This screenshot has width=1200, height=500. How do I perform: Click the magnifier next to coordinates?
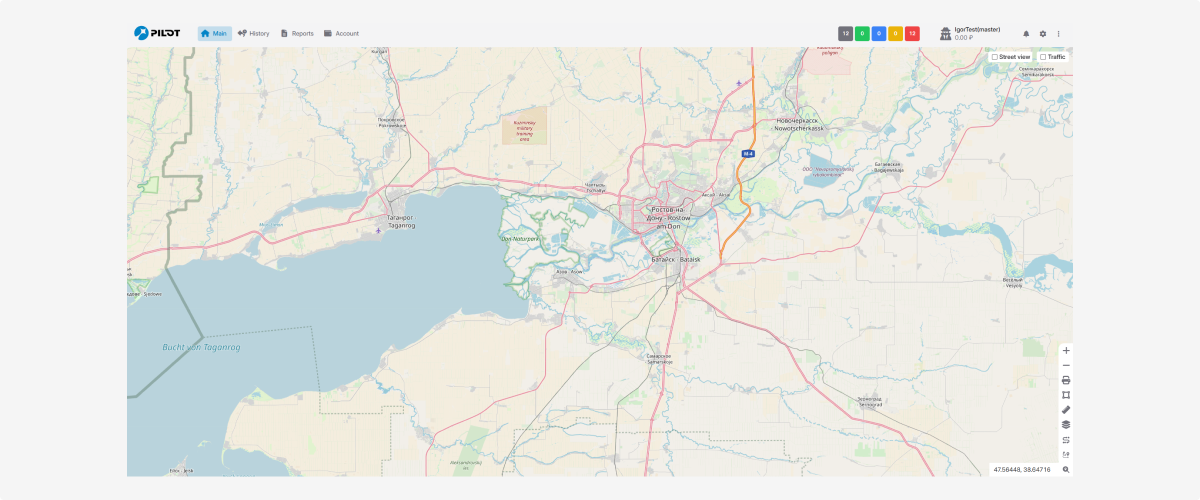click(x=1066, y=469)
